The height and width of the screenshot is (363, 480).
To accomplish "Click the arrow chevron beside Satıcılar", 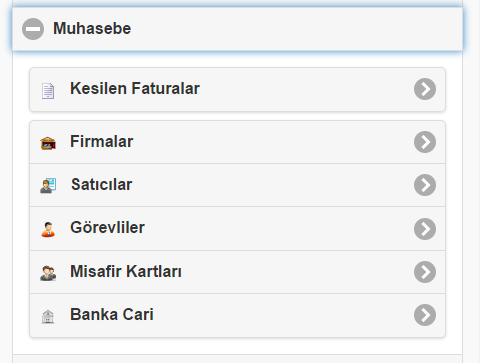I will [425, 185].
